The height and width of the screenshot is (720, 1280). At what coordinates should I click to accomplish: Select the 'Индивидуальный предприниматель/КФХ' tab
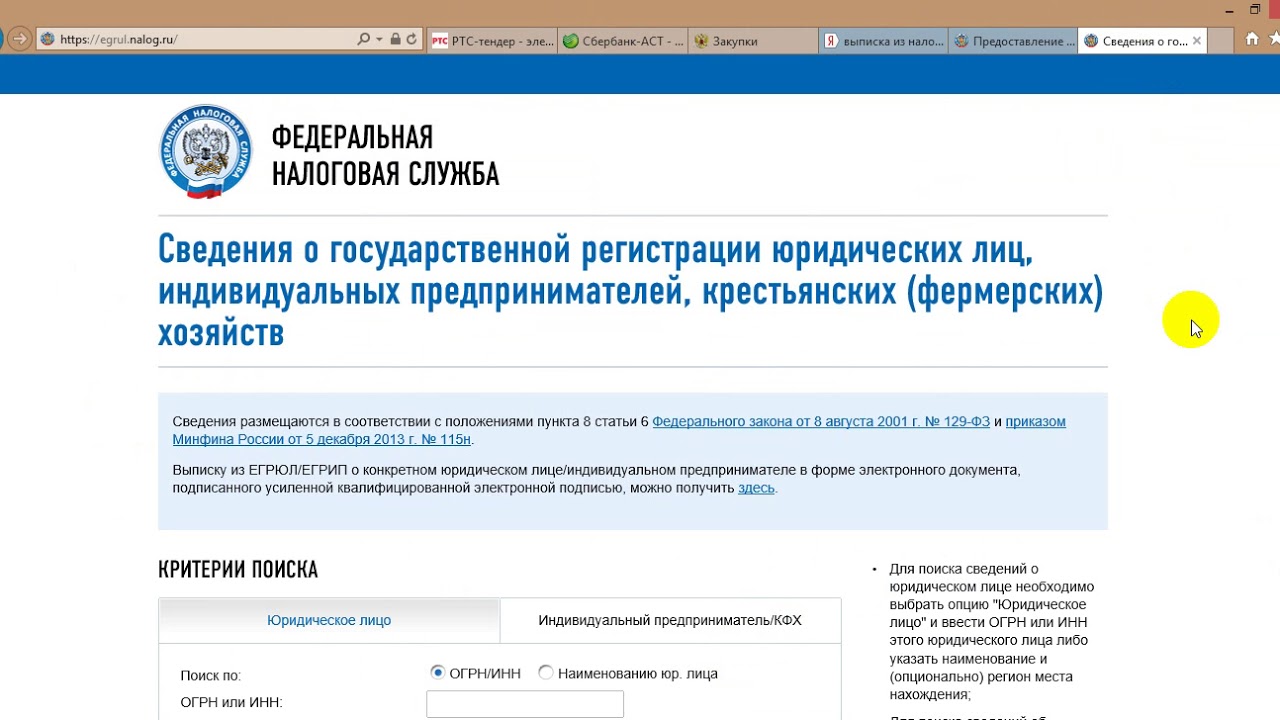click(x=670, y=620)
